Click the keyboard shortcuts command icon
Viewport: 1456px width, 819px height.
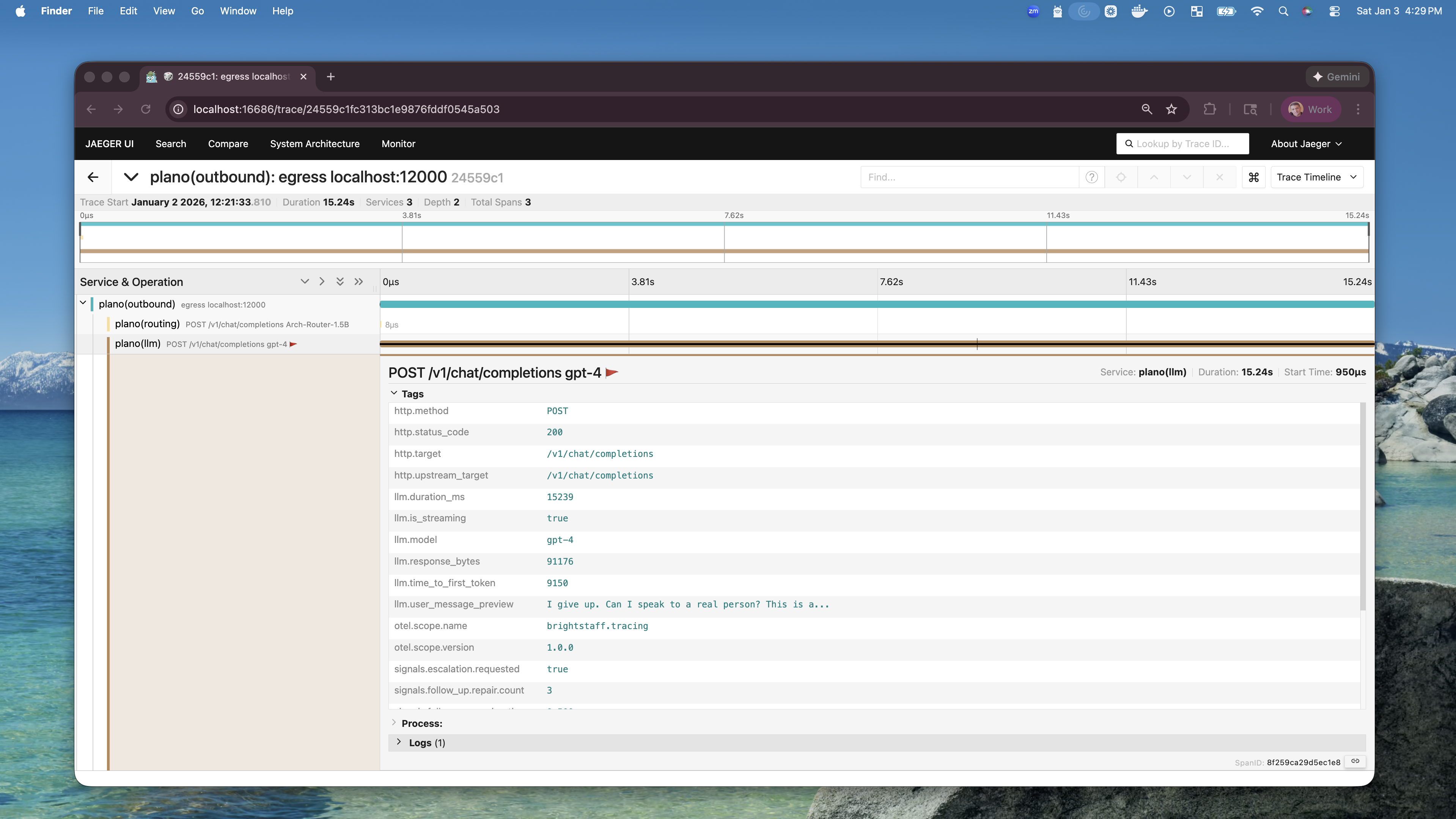[x=1253, y=177]
